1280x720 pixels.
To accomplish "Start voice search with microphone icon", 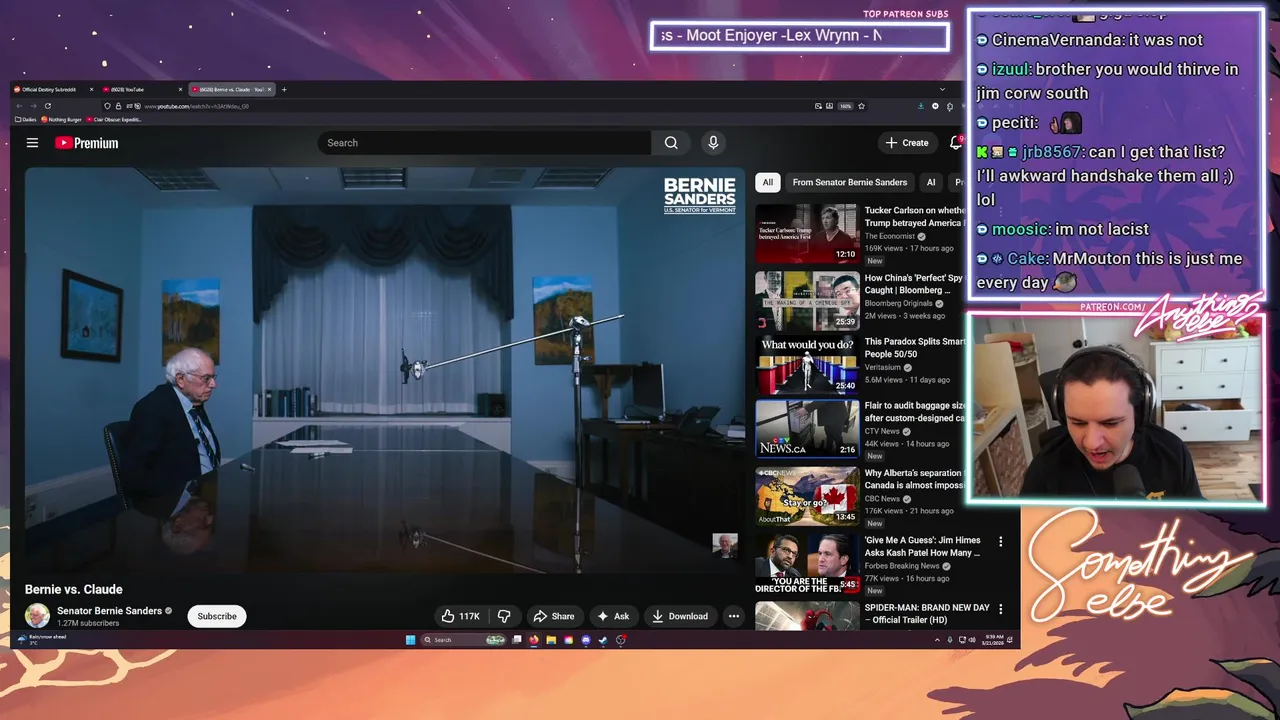I will (x=713, y=143).
